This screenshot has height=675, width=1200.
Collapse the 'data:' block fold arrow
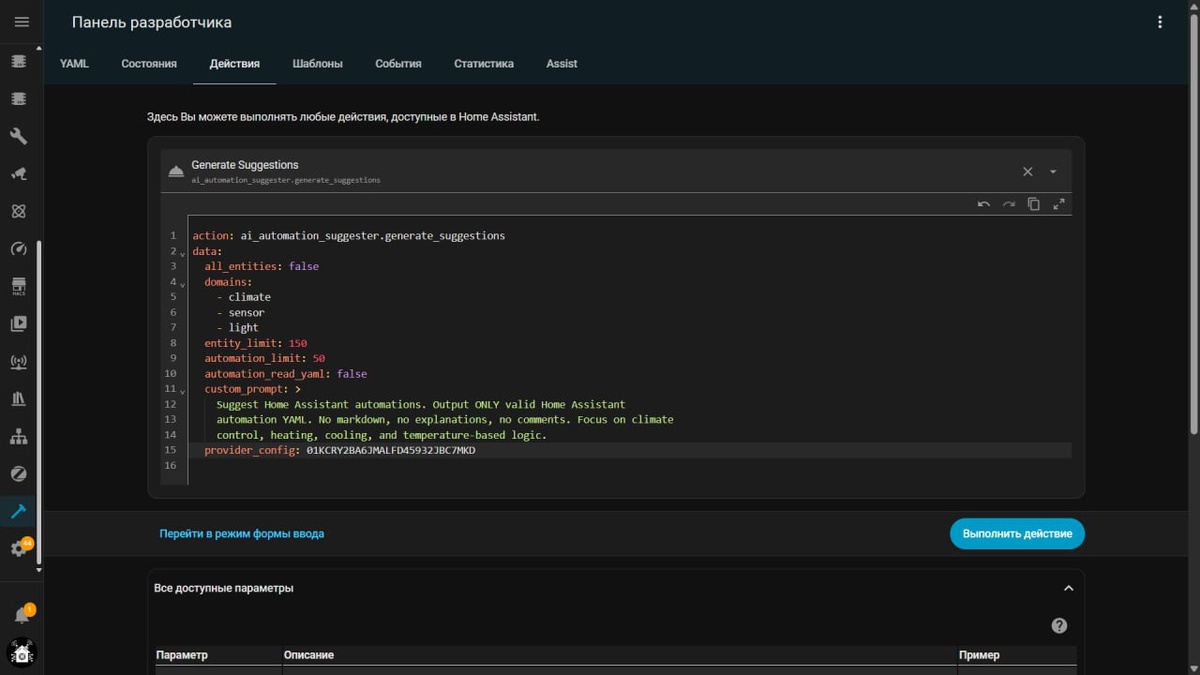tap(182, 253)
